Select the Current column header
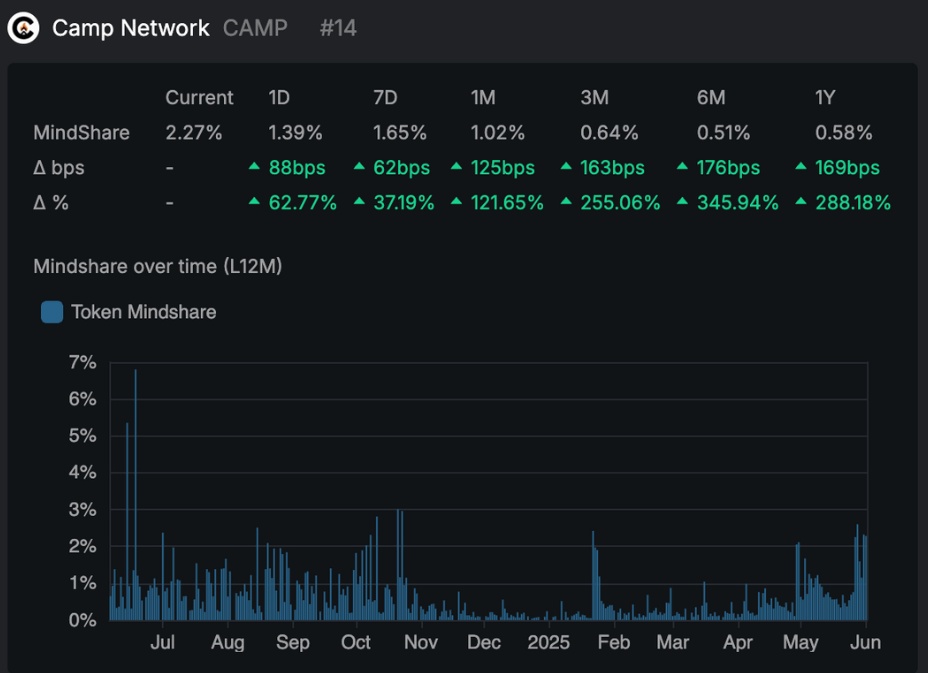 pos(199,97)
